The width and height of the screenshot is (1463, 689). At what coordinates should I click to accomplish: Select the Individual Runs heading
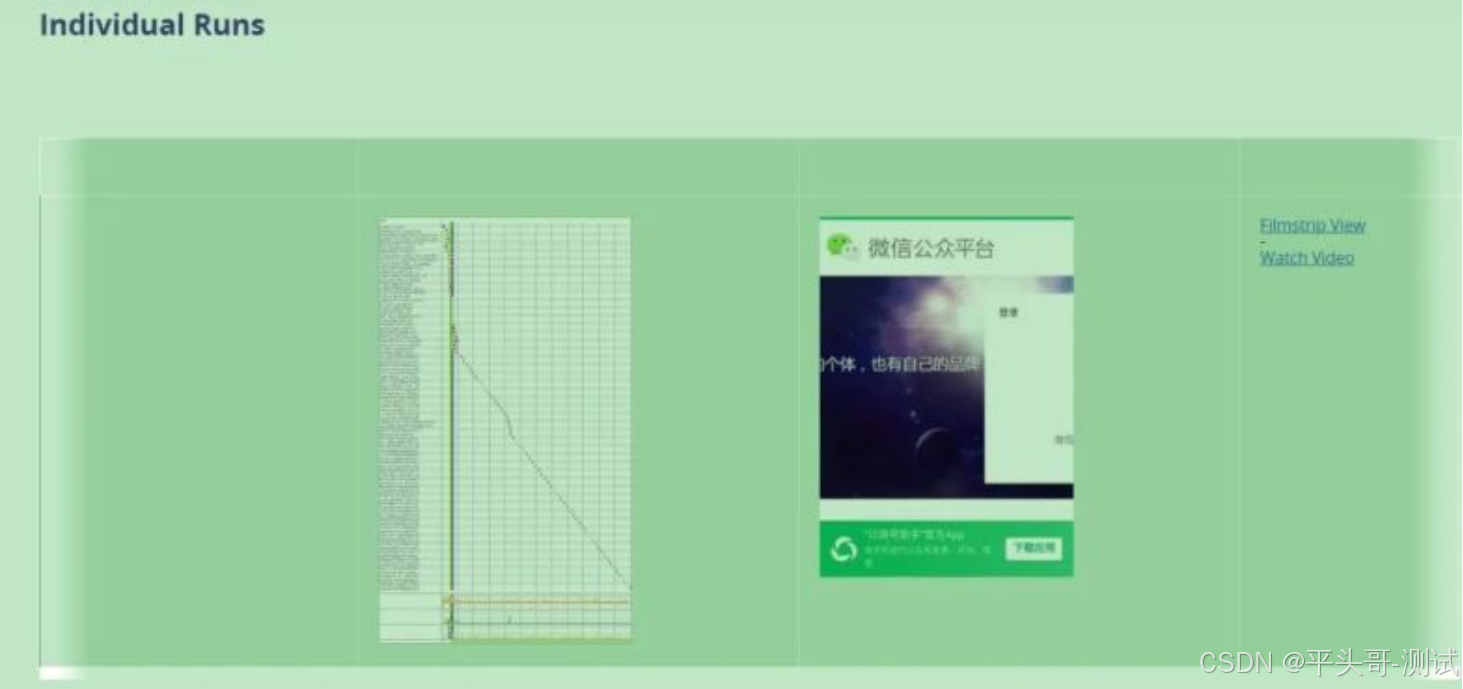(152, 25)
